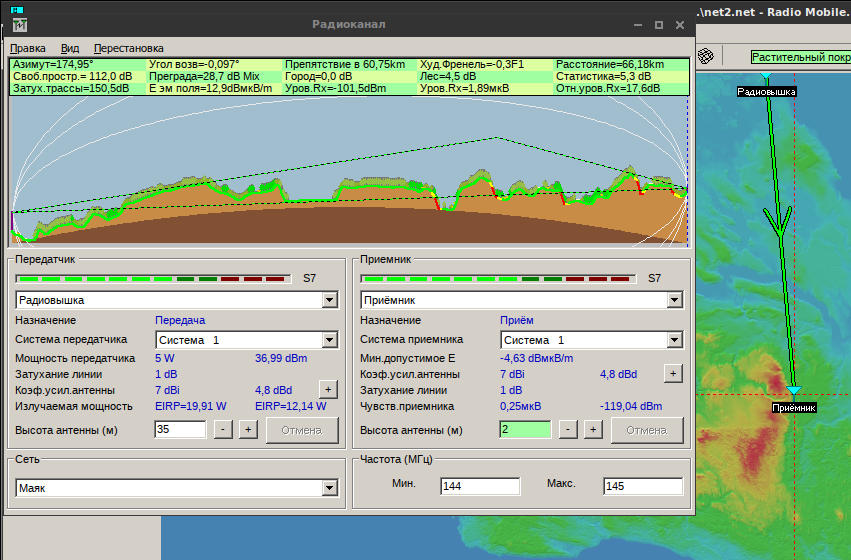Click Преграда=28,7 dB Mix value

point(204,77)
